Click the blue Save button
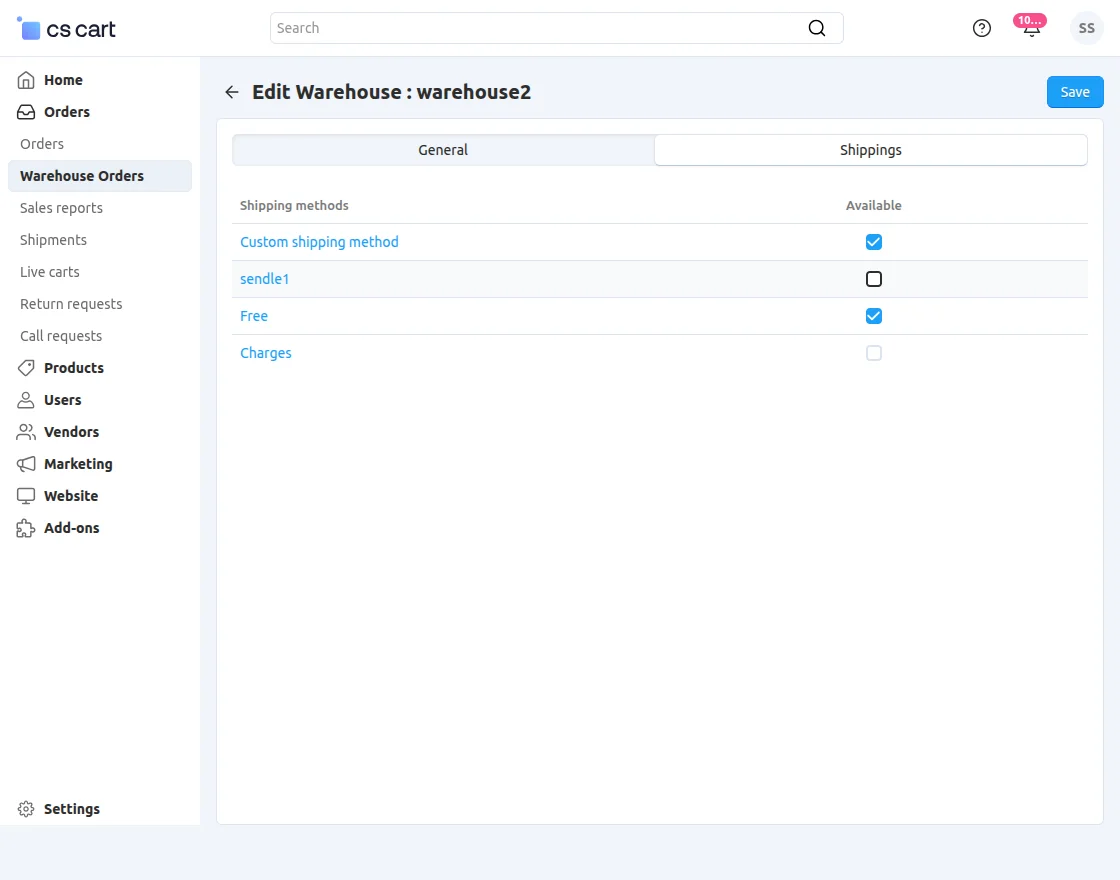This screenshot has height=880, width=1120. tap(1075, 92)
